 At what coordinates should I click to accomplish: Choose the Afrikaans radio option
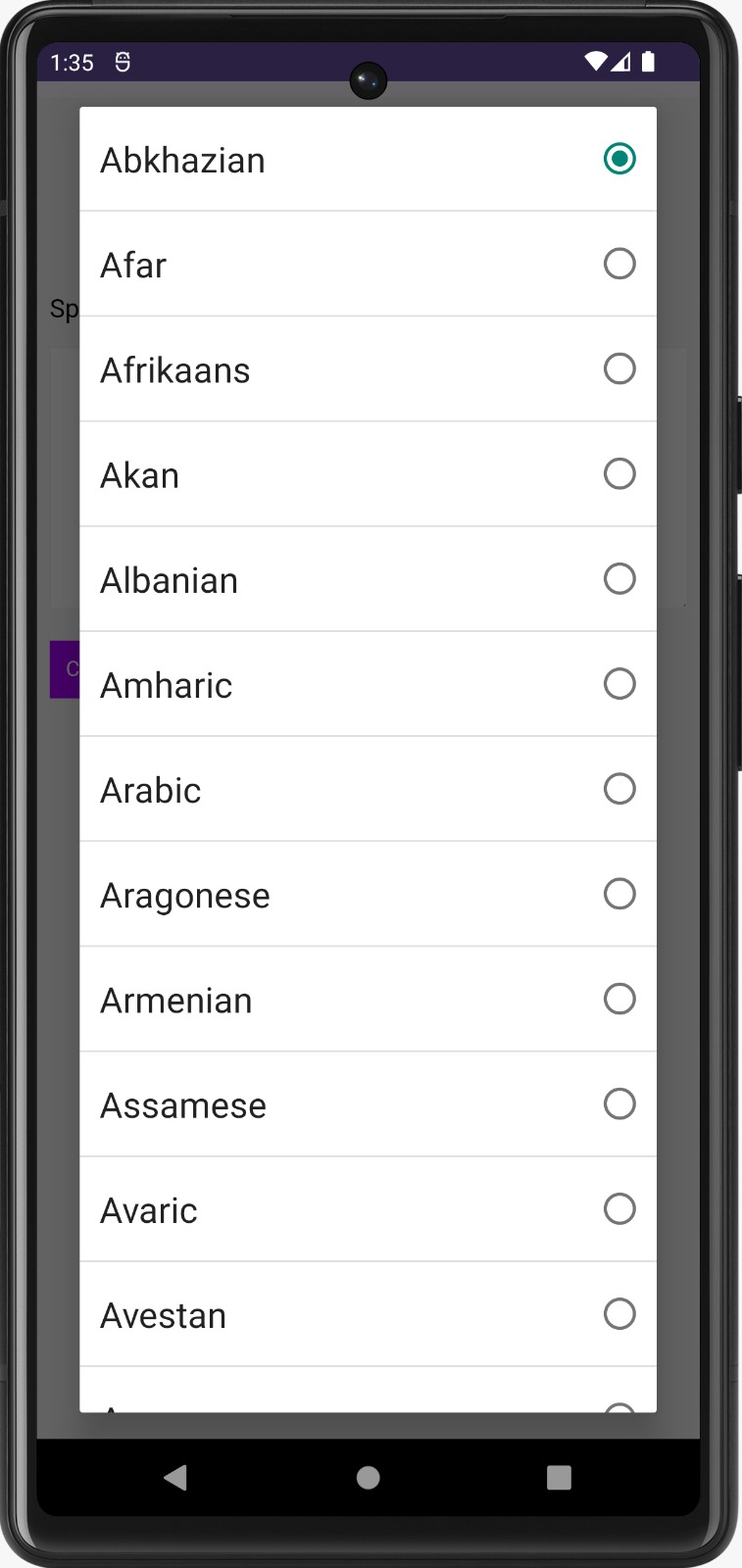click(619, 368)
